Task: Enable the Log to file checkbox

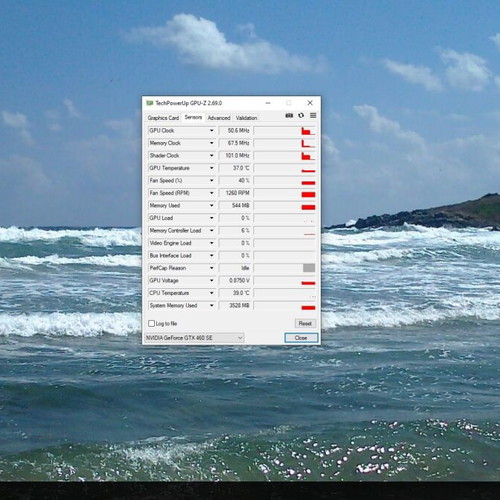Action: tap(151, 323)
